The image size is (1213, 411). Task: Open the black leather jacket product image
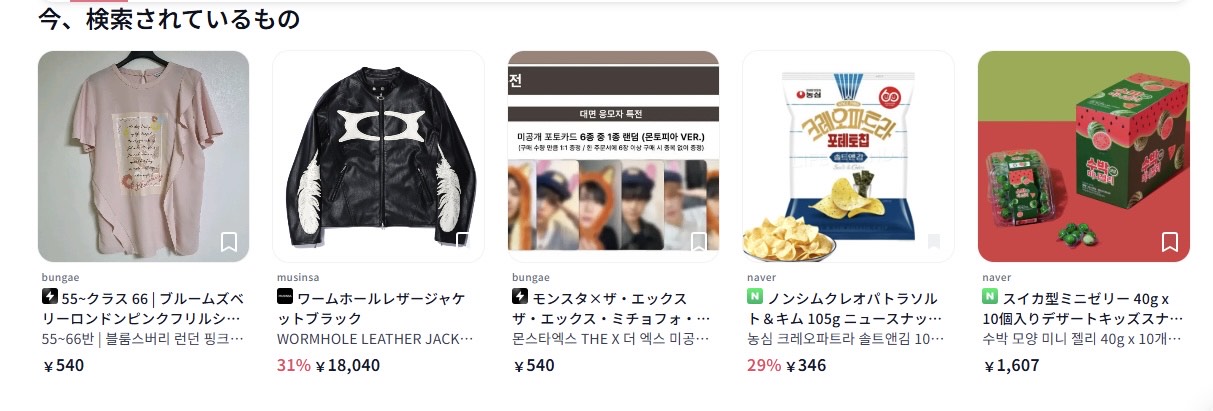[x=378, y=156]
